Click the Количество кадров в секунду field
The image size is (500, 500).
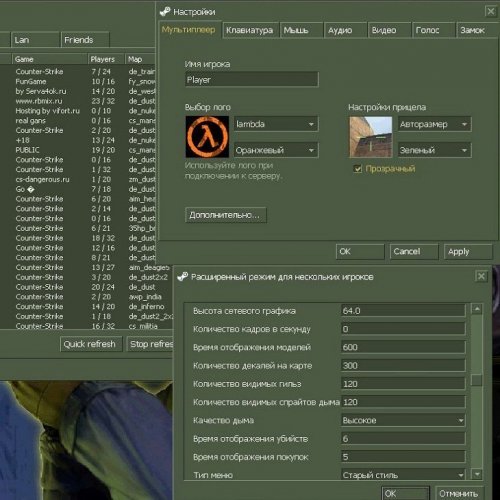click(x=403, y=329)
